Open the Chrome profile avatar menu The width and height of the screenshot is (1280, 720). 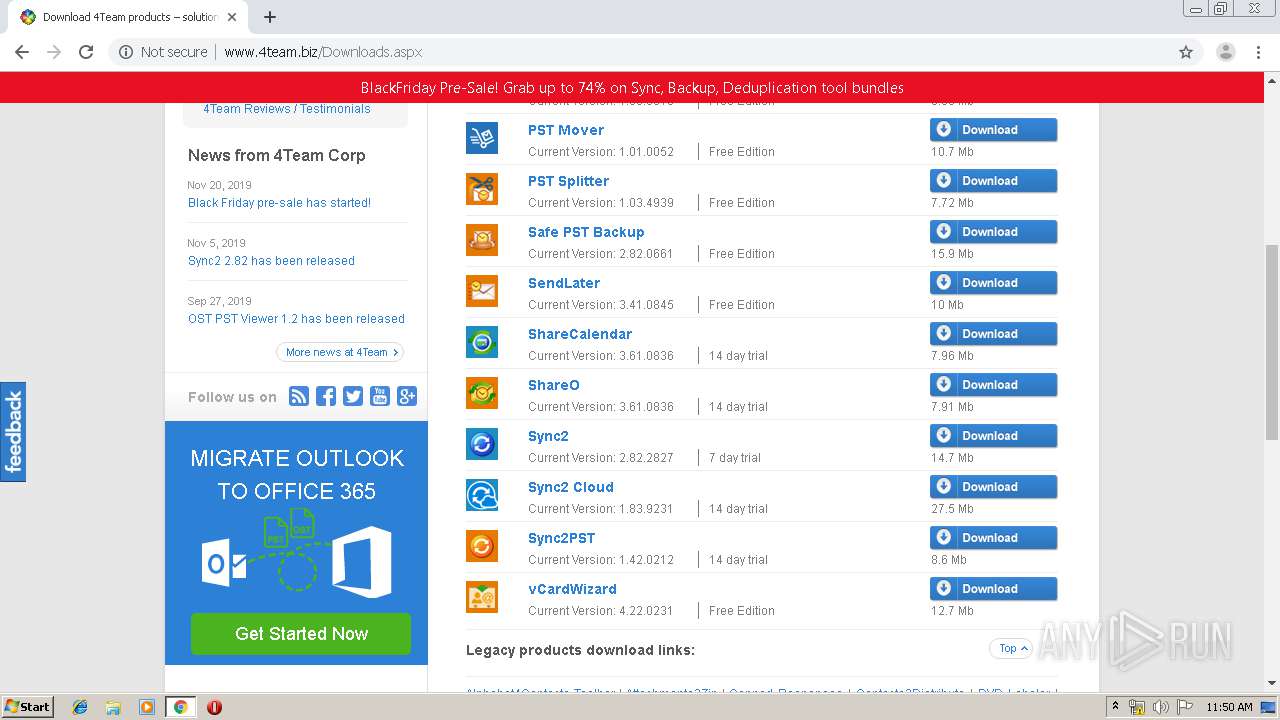[1225, 52]
